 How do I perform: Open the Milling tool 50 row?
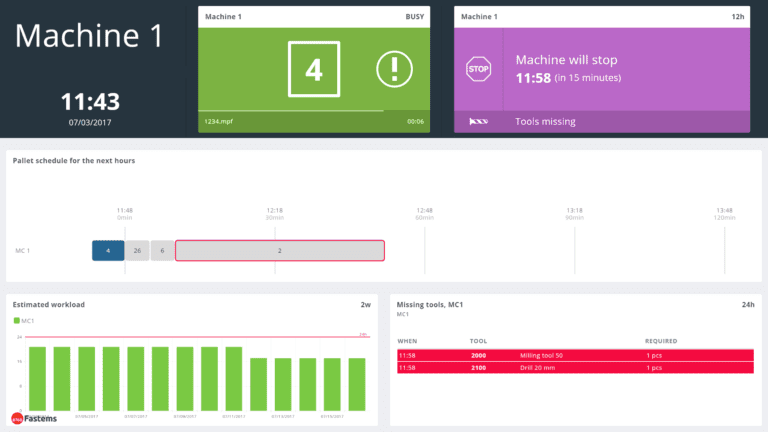tap(575, 356)
